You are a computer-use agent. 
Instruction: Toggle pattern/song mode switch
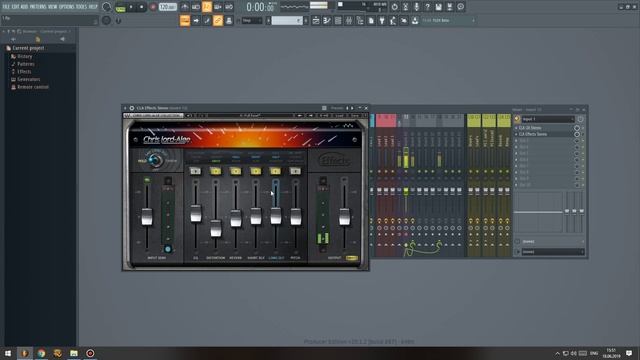(x=120, y=7)
